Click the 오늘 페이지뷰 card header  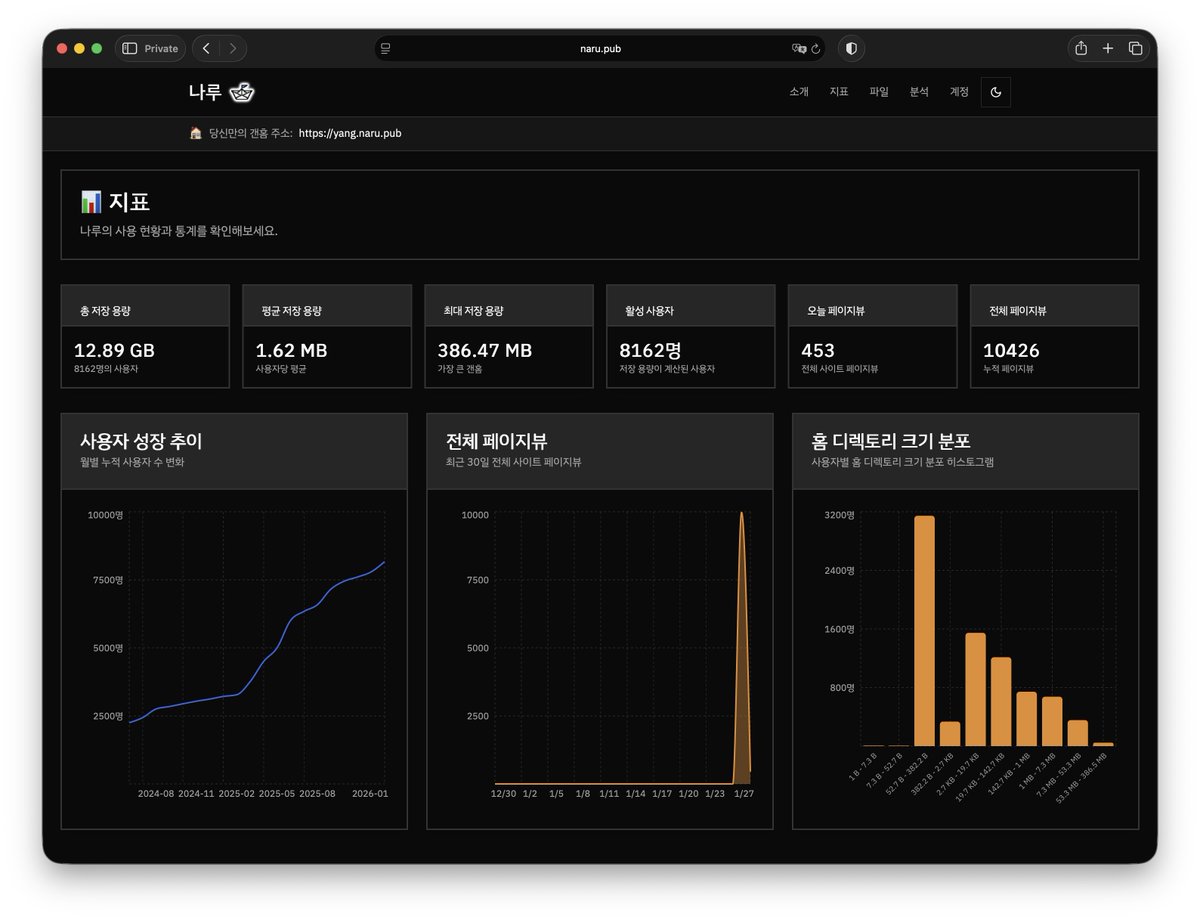click(x=873, y=306)
